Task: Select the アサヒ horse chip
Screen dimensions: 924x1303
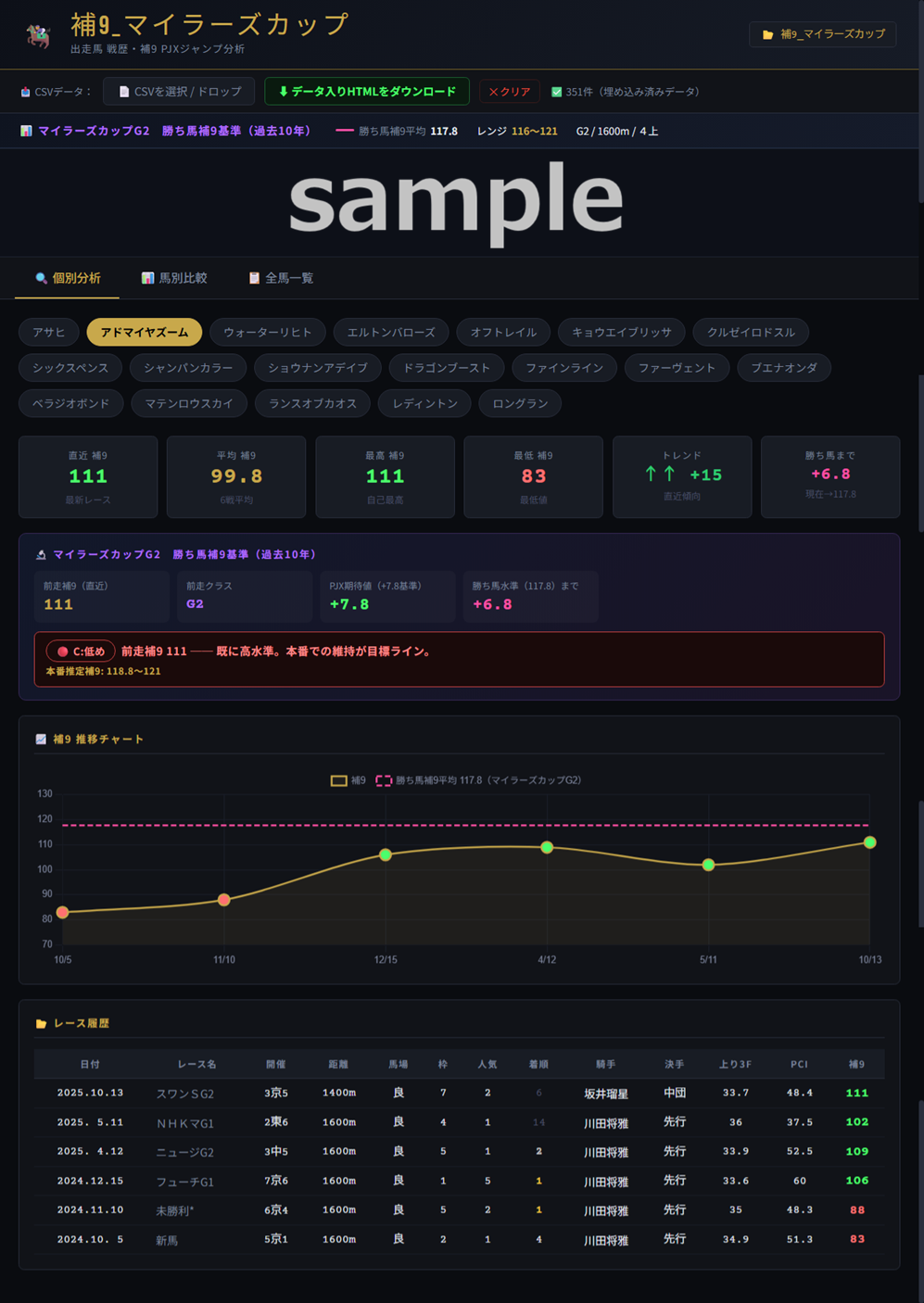Action: 48,332
